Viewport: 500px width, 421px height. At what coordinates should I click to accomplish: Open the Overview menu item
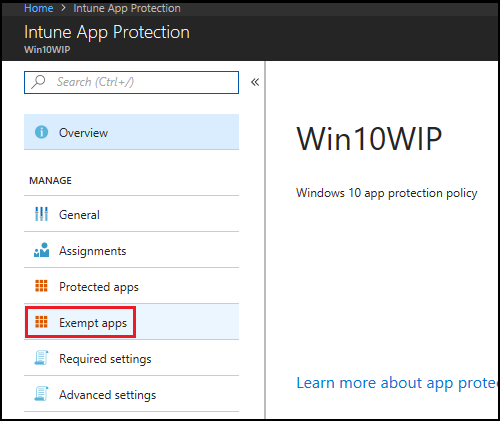coord(131,132)
